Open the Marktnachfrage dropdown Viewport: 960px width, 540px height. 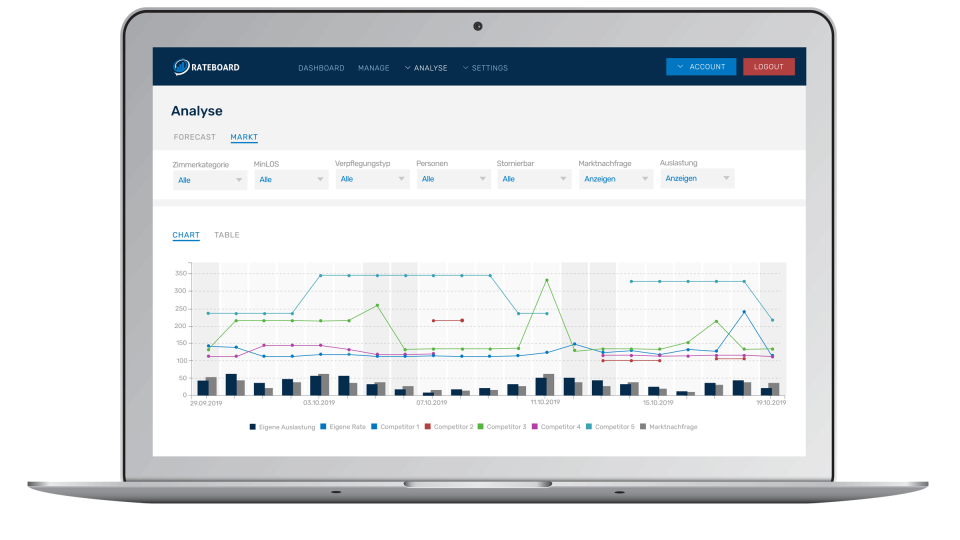tap(616, 179)
